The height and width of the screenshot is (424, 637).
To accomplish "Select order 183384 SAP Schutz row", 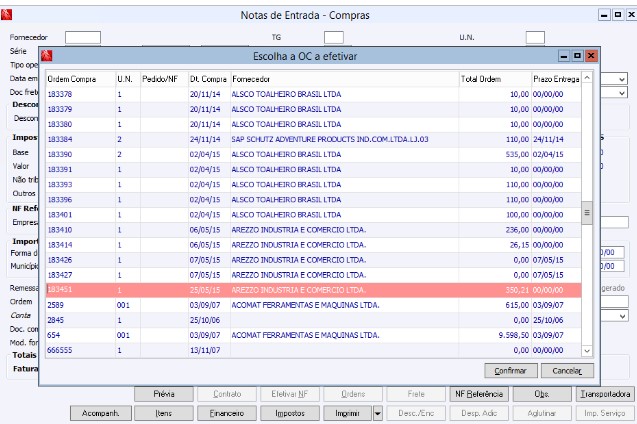I will pyautogui.click(x=313, y=139).
